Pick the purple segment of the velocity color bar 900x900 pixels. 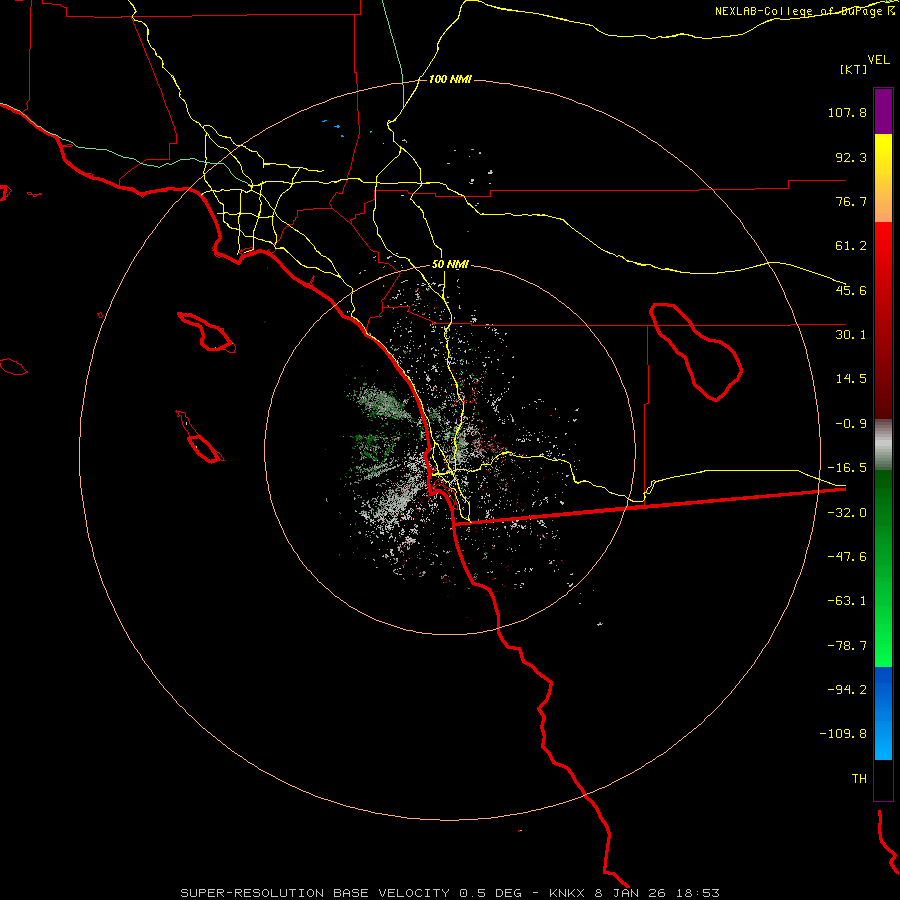pyautogui.click(x=883, y=111)
